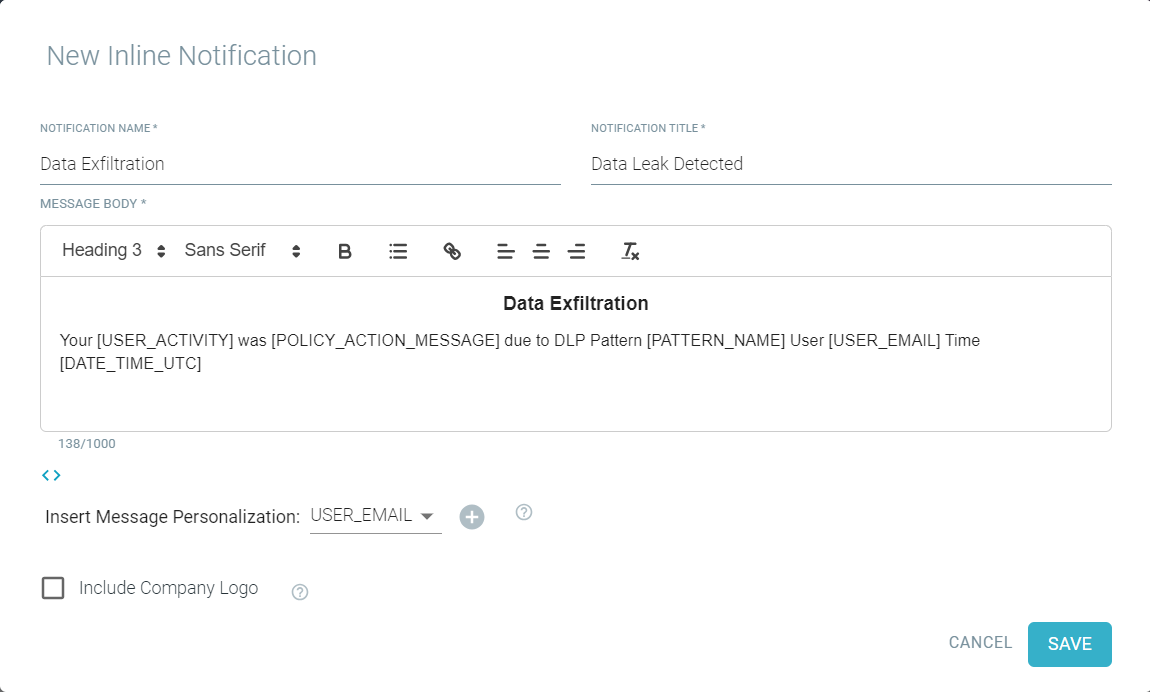This screenshot has width=1150, height=692.
Task: Insert a hyperlink using the link icon
Action: (452, 251)
